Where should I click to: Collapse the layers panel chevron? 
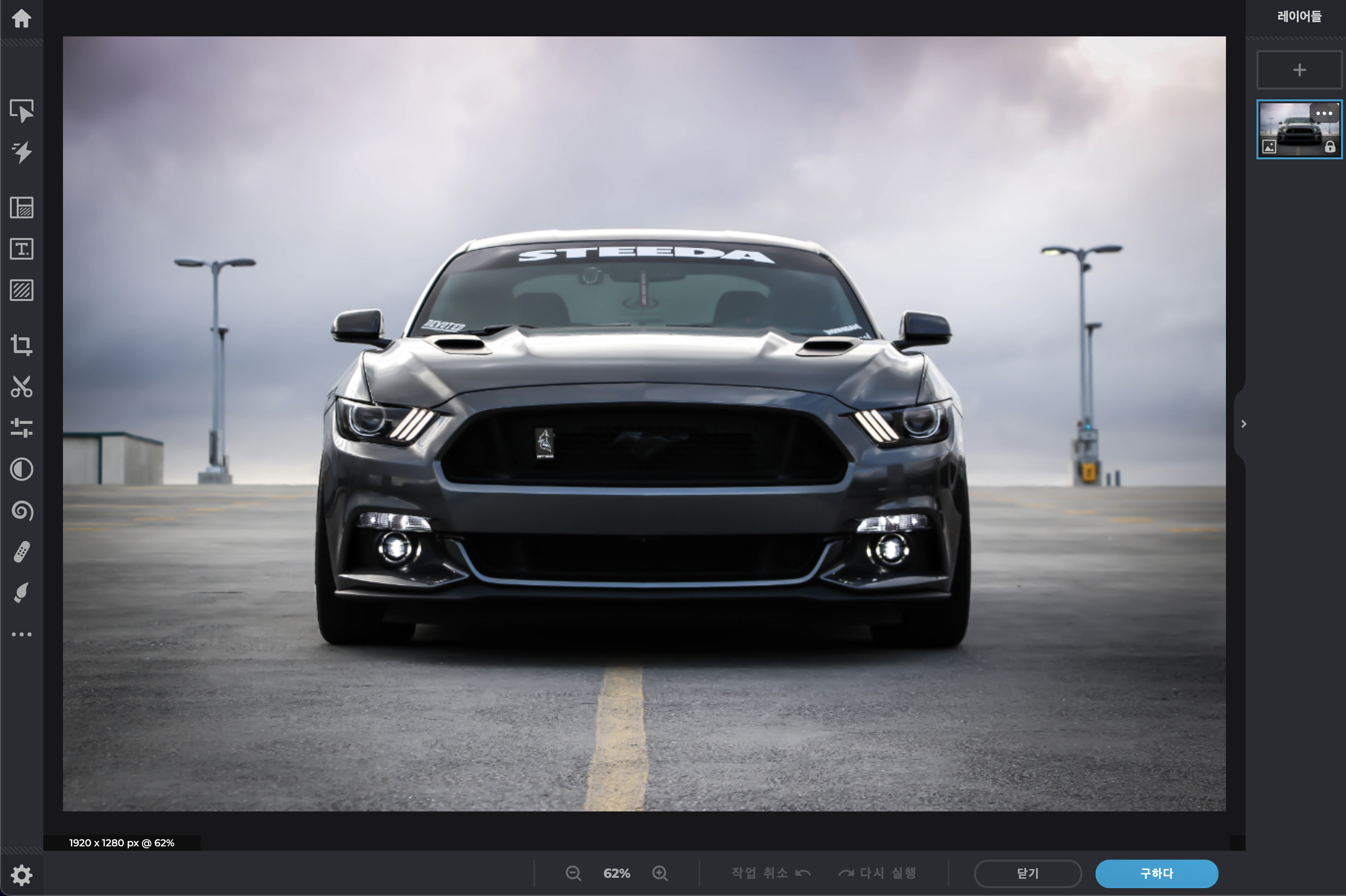tap(1243, 424)
